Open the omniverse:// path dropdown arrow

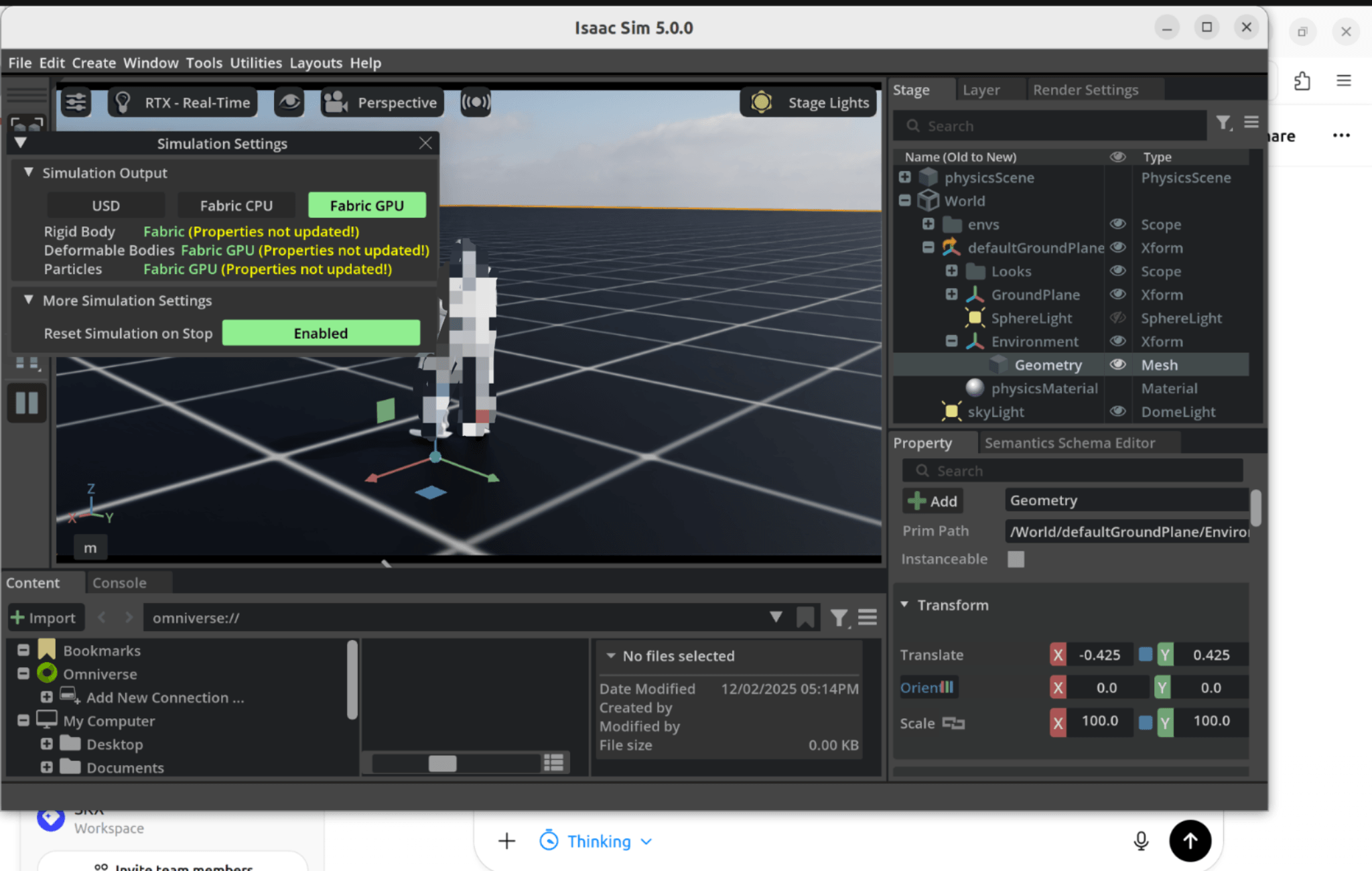pos(776,617)
